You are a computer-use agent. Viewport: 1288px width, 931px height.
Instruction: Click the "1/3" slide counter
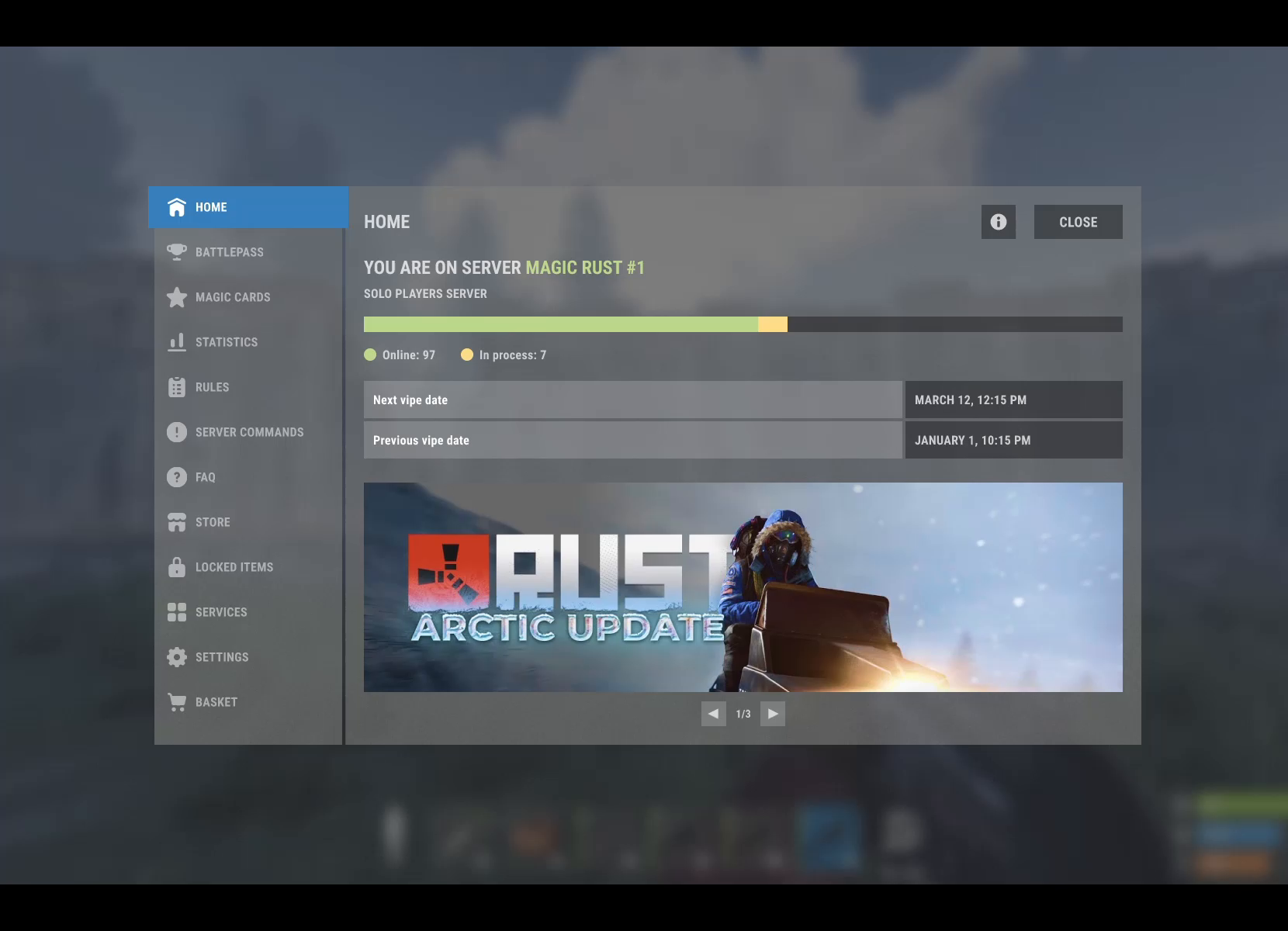pos(743,714)
